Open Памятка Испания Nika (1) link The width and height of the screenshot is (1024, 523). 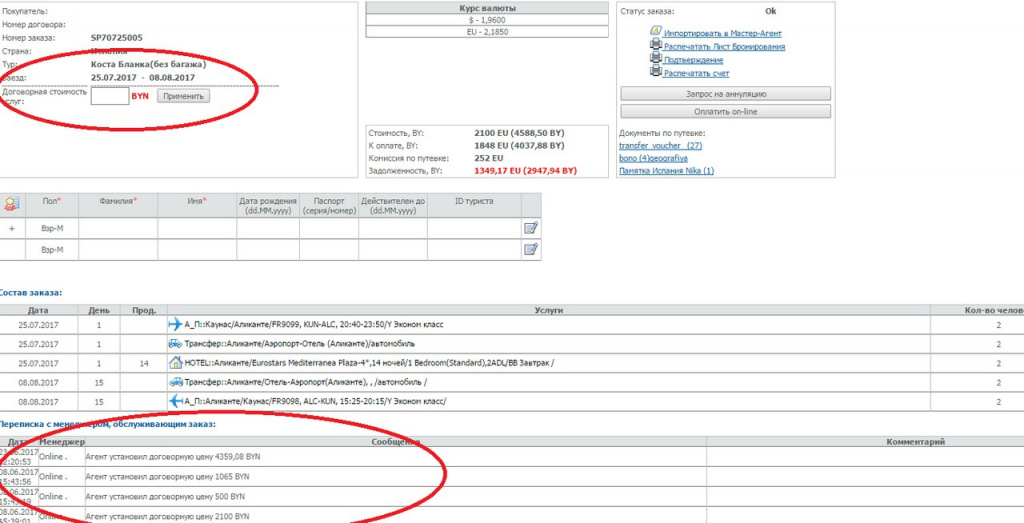(666, 171)
